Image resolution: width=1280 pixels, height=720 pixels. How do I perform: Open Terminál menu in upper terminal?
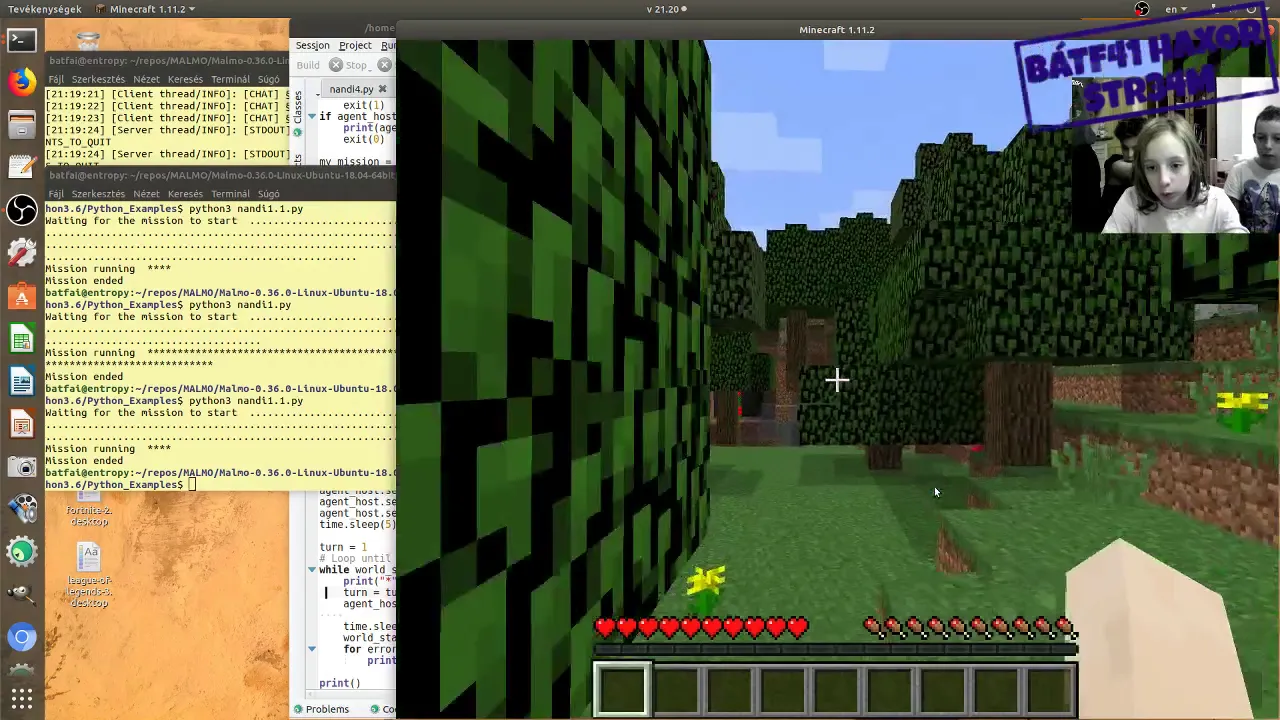pyautogui.click(x=230, y=79)
